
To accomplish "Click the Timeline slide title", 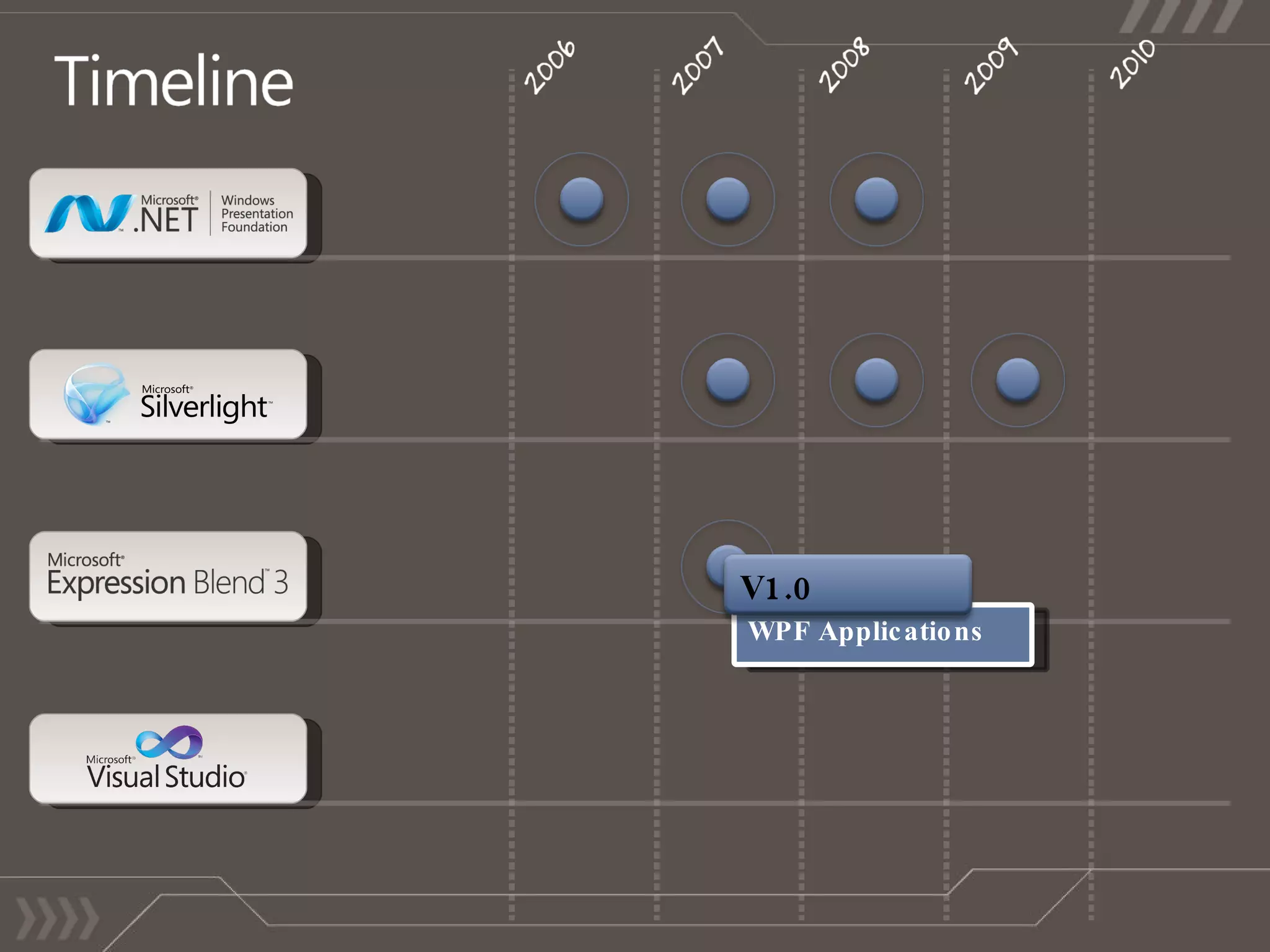I will click(174, 81).
